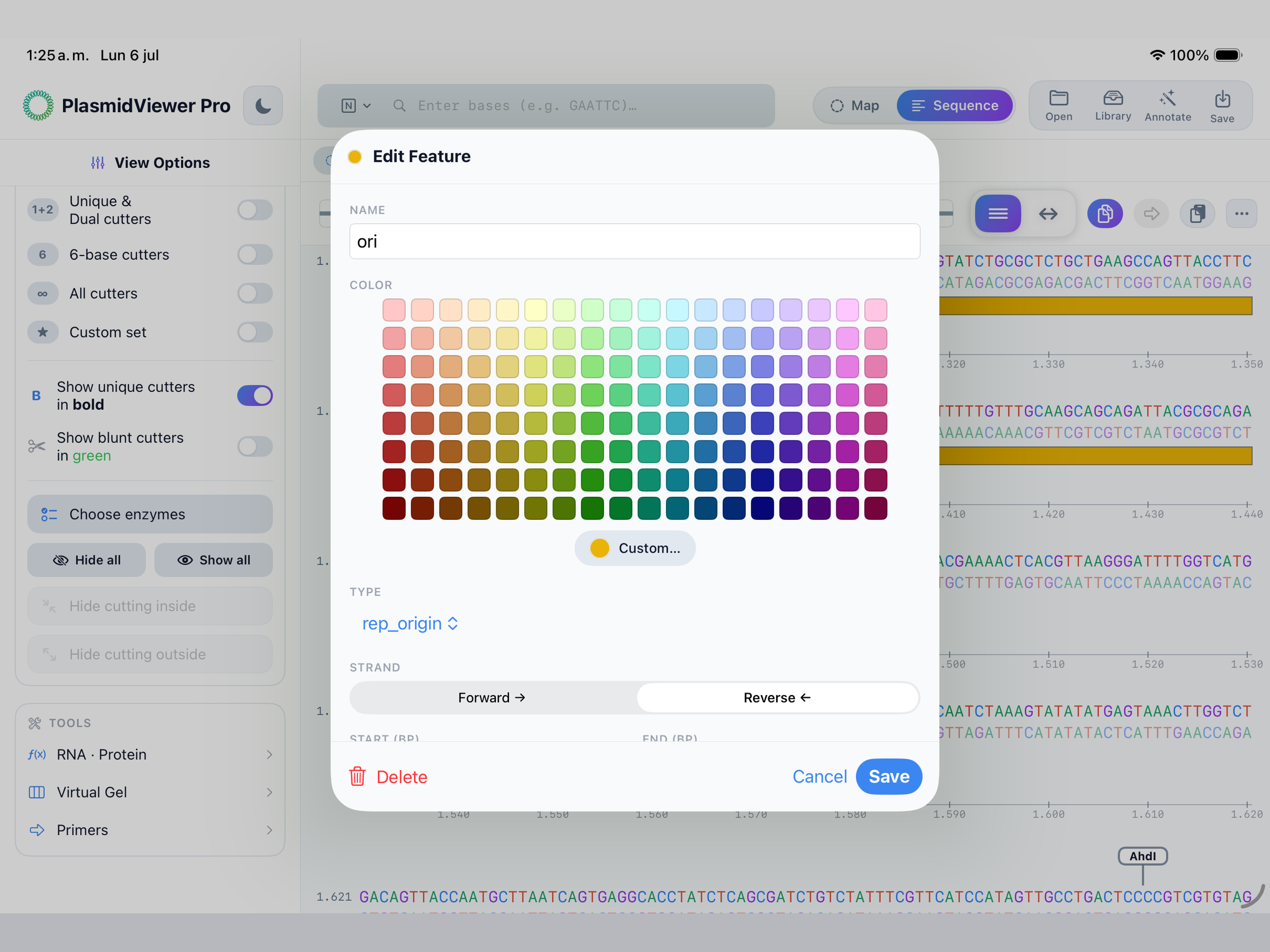Select Reverse strand option
1270x952 pixels.
click(x=777, y=698)
